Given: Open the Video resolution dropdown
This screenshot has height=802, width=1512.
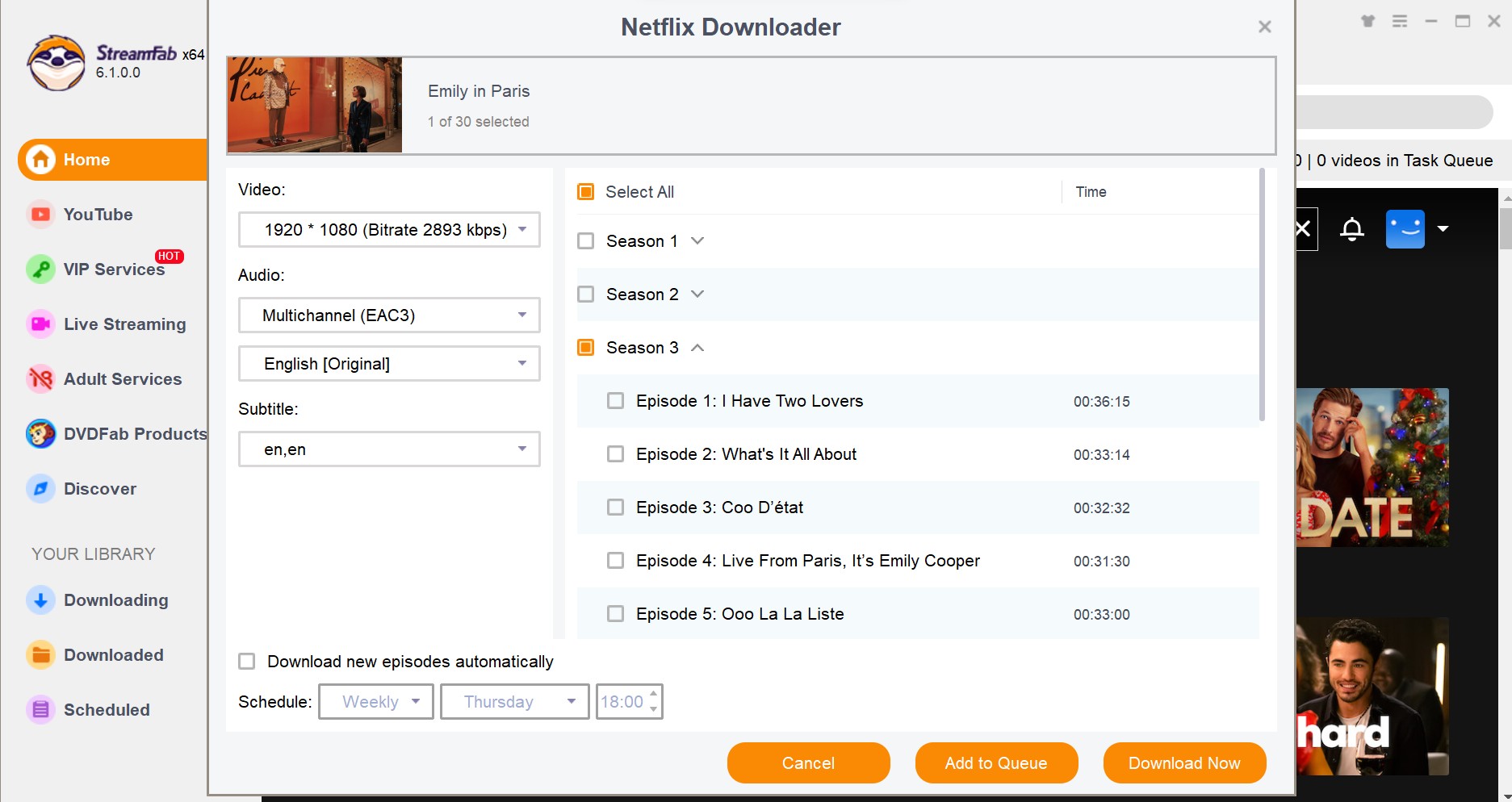Looking at the screenshot, I should pos(389,230).
